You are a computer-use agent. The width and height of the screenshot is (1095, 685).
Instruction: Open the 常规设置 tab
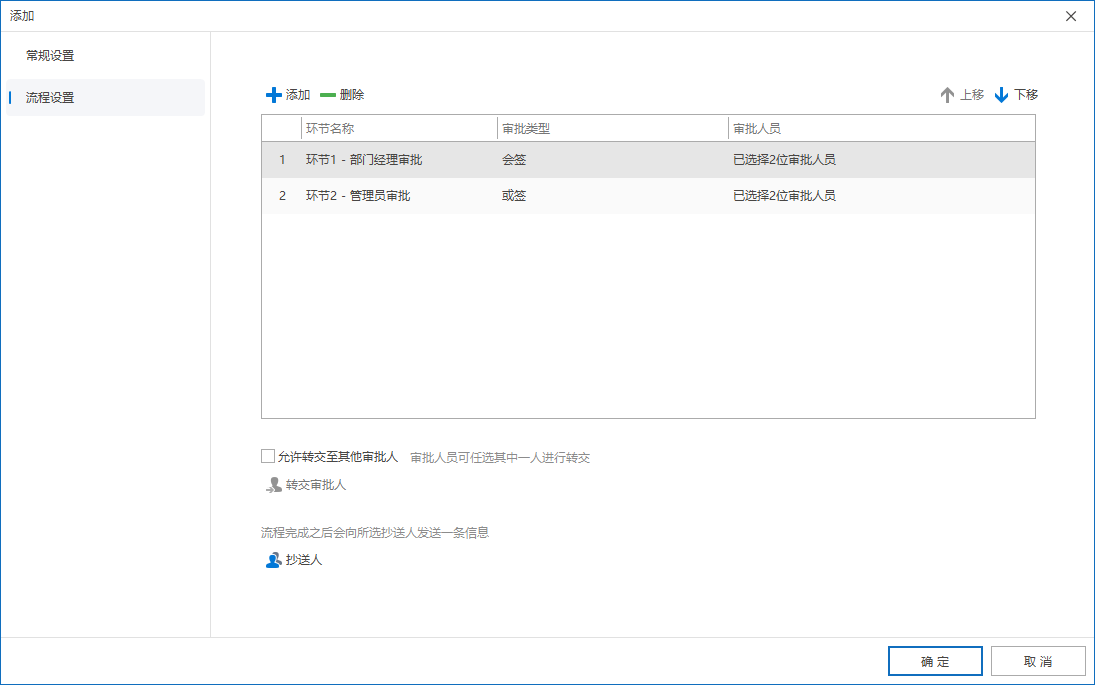pos(50,56)
